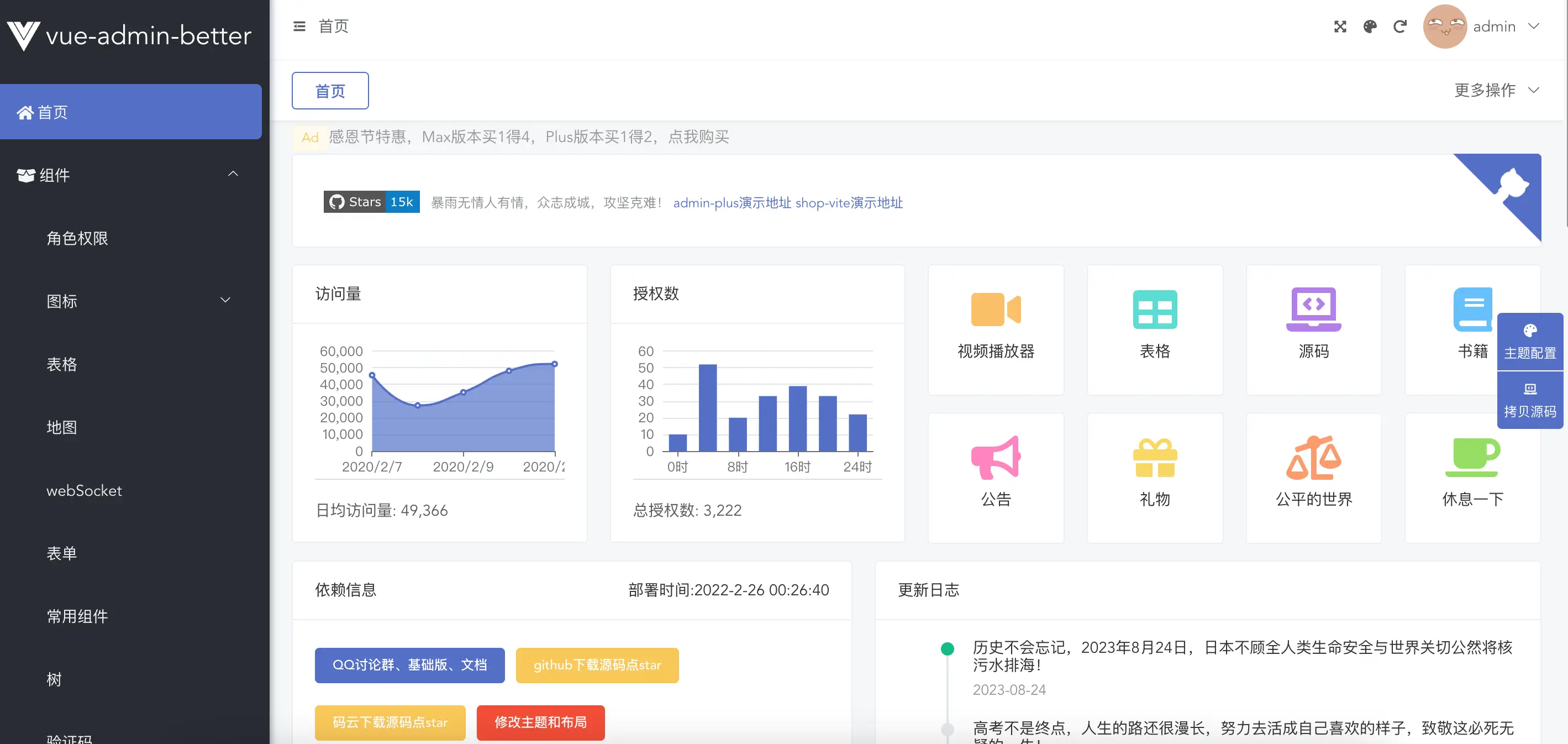The width and height of the screenshot is (1568, 744).
Task: Click the pink 公告 megaphone icon
Action: pyautogui.click(x=996, y=457)
